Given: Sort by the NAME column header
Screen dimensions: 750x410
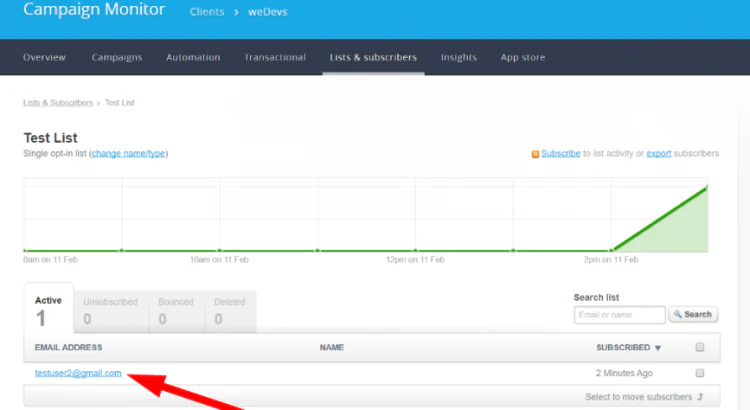Looking at the screenshot, I should [x=331, y=347].
